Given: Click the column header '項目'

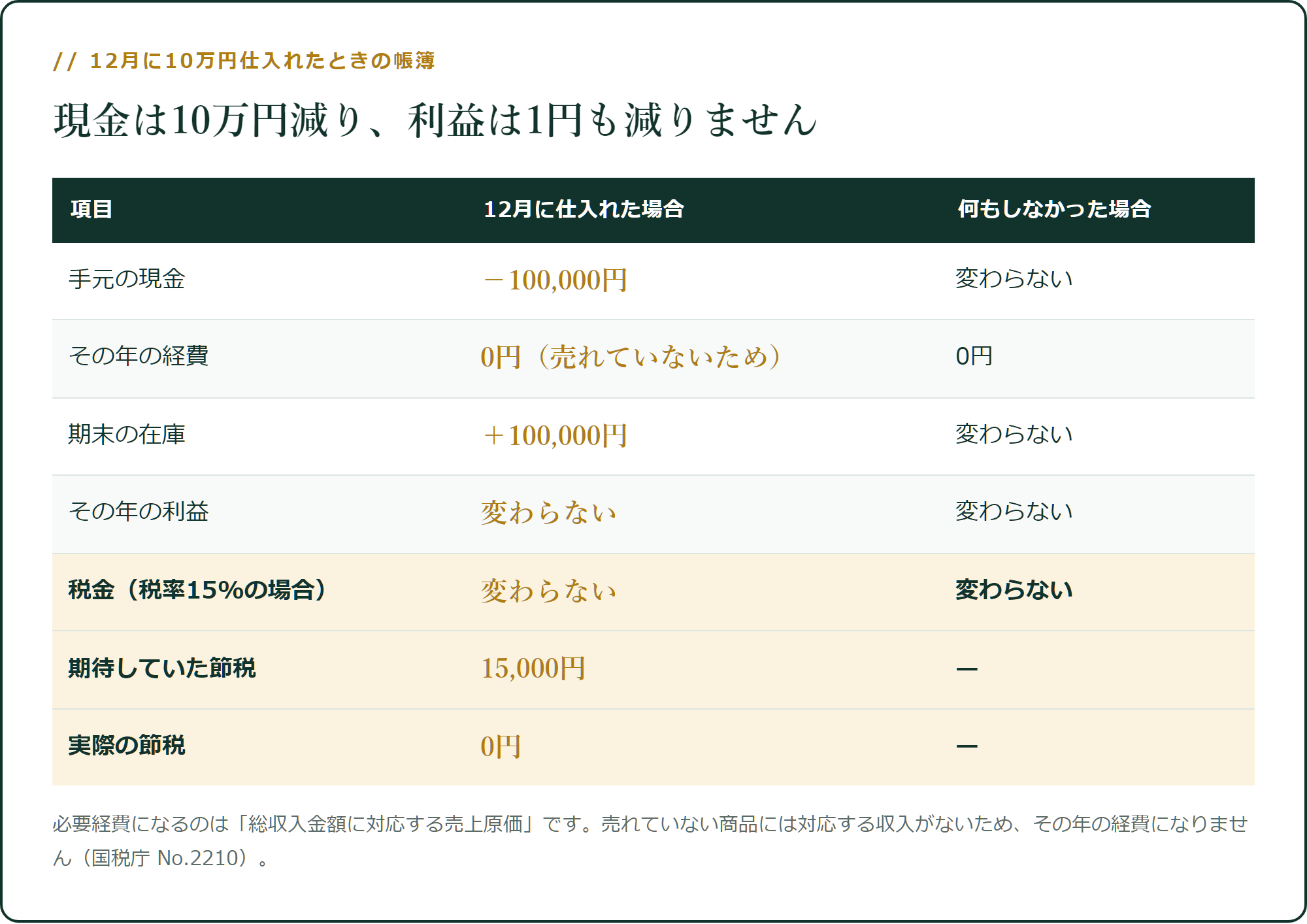Looking at the screenshot, I should (x=91, y=209).
